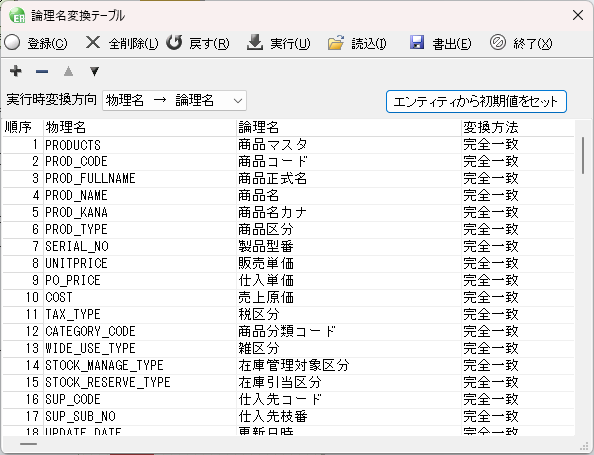Image resolution: width=594 pixels, height=455 pixels.
Task: Select the TAX_TYPE cell
Action: [x=139, y=315]
